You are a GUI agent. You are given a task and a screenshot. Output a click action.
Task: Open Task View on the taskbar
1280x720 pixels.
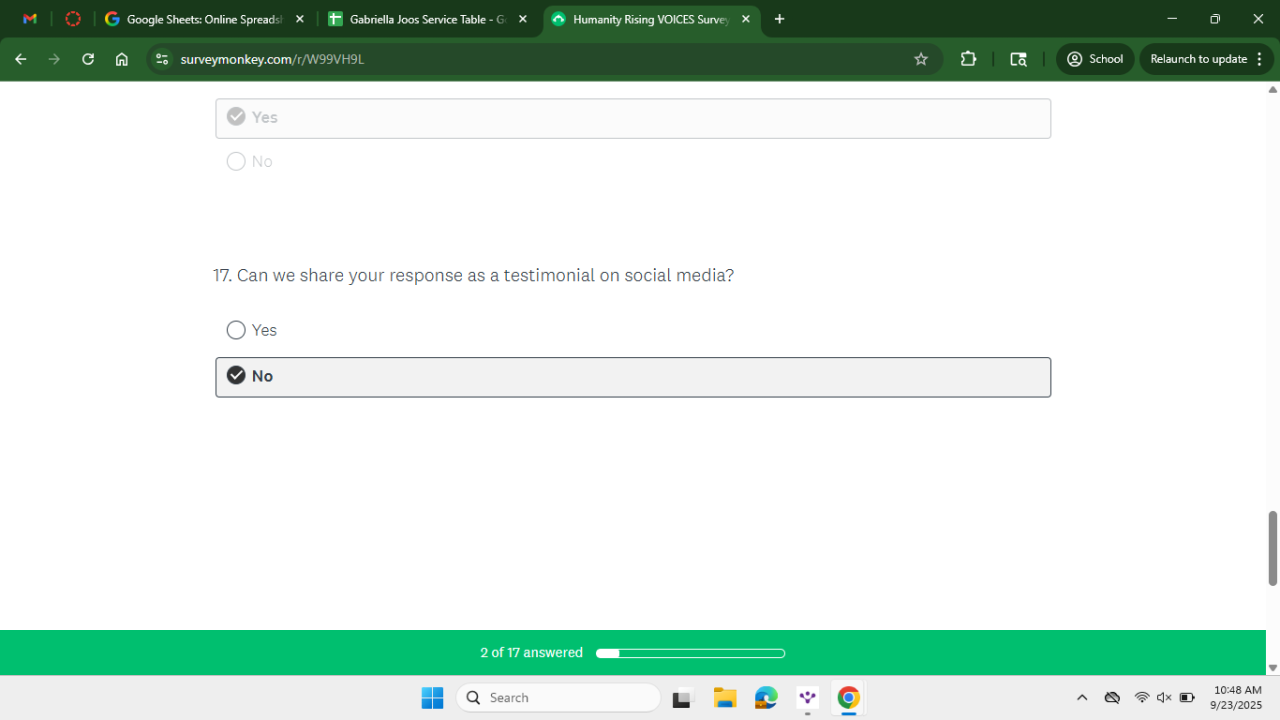[x=682, y=698]
